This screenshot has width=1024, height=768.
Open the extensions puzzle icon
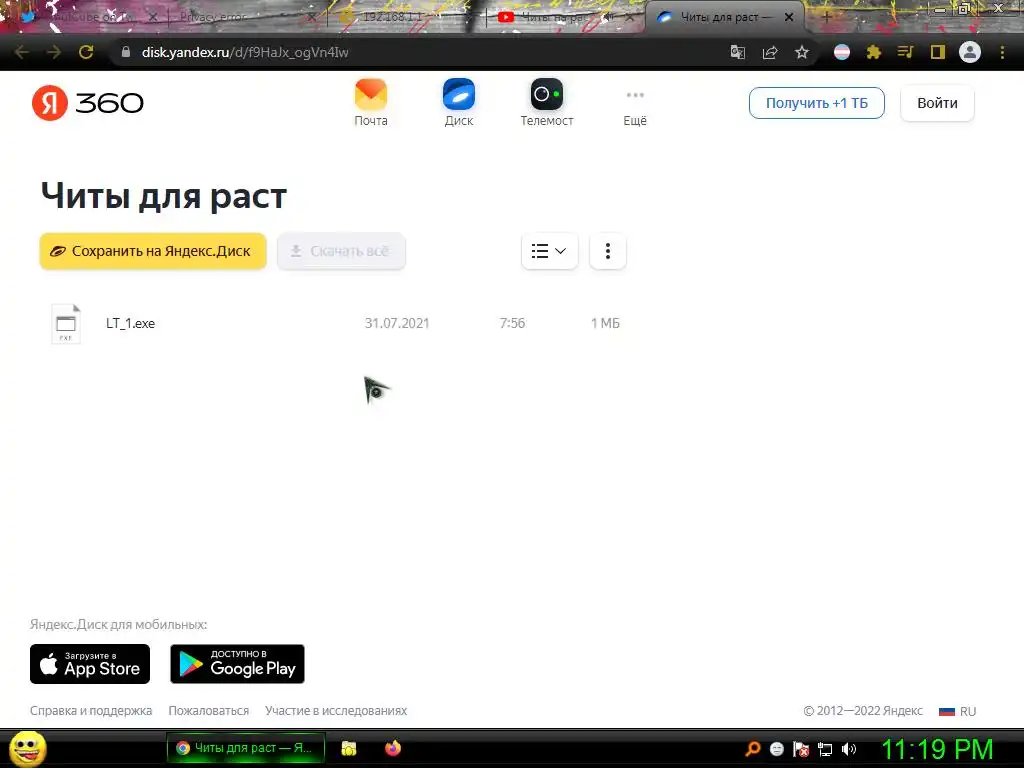[874, 52]
